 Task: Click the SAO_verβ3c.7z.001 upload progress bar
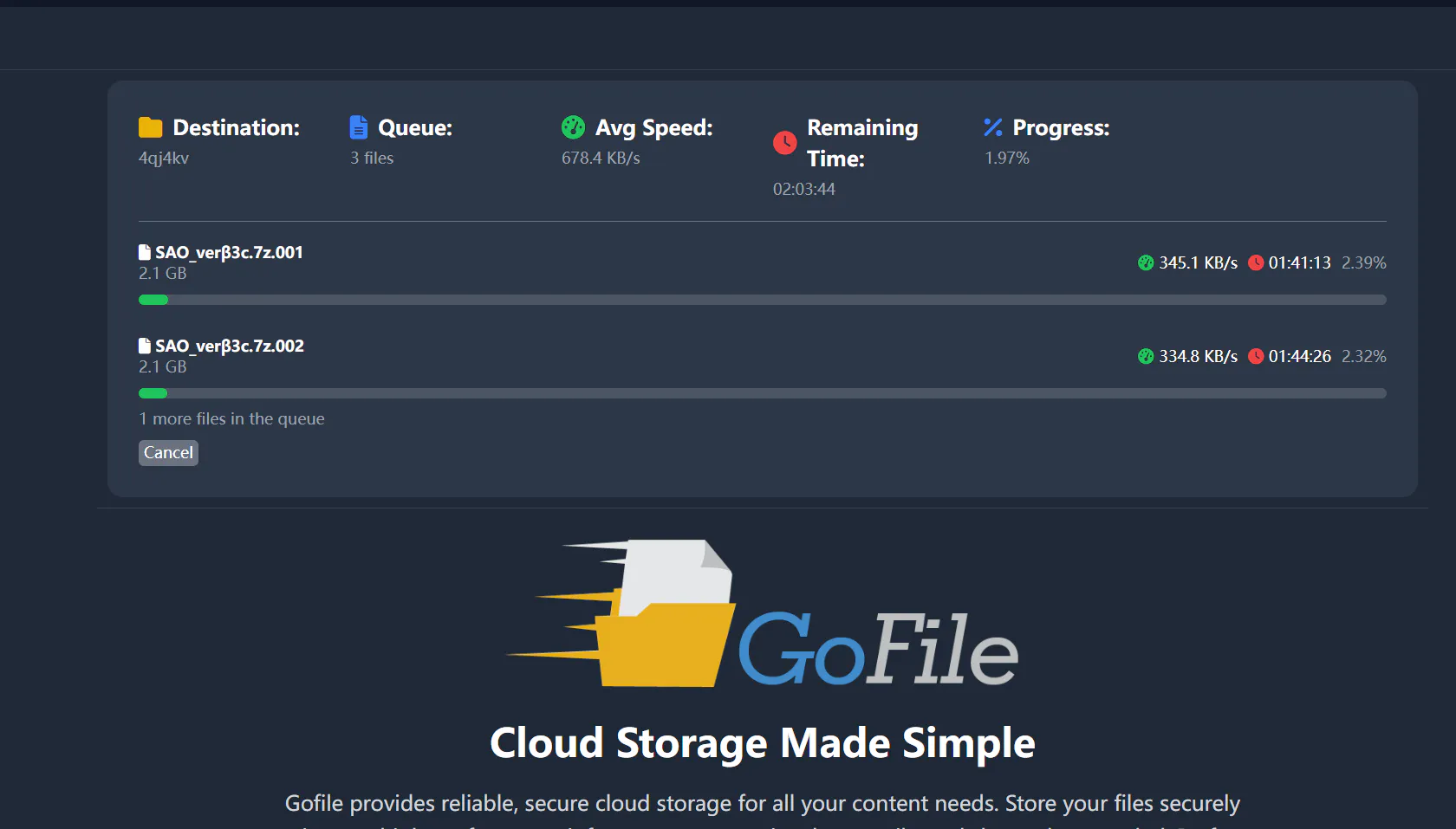(762, 300)
